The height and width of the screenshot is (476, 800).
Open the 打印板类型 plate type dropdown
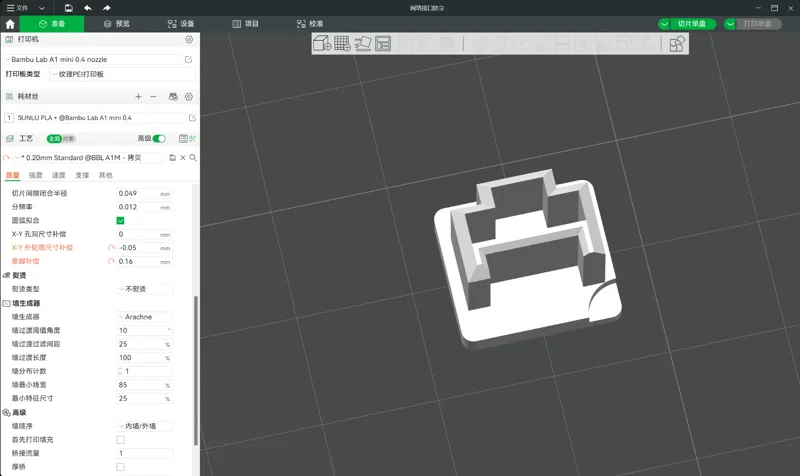[122, 74]
